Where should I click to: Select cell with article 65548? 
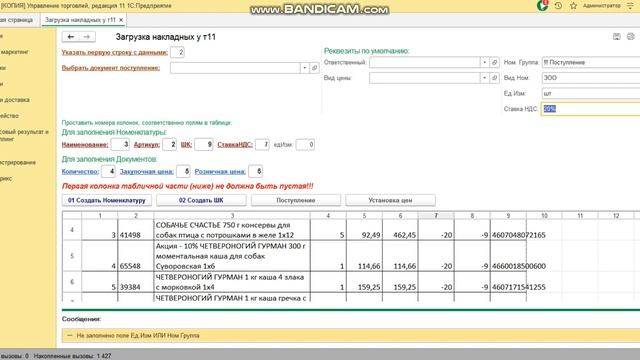[x=136, y=256]
